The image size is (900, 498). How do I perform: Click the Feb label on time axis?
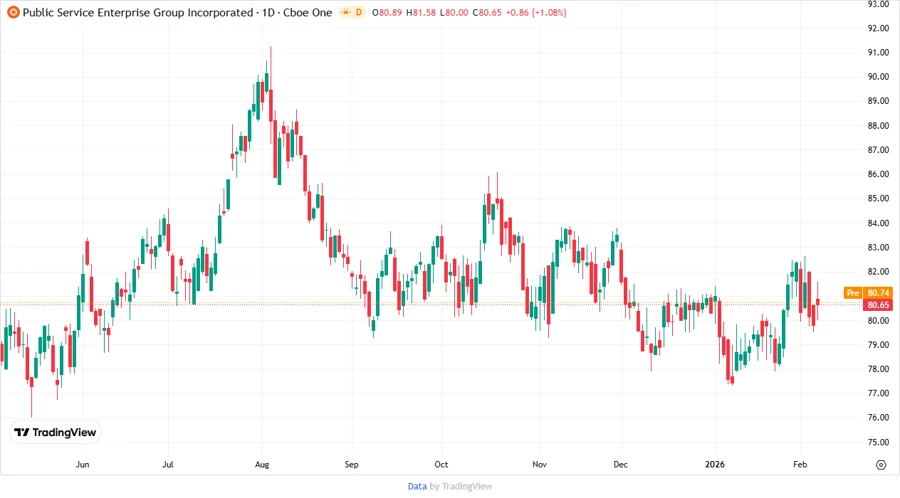[x=800, y=464]
